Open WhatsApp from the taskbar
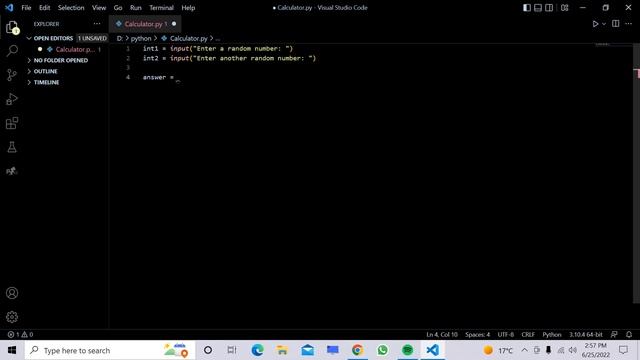This screenshot has height=360, width=640. [x=382, y=350]
